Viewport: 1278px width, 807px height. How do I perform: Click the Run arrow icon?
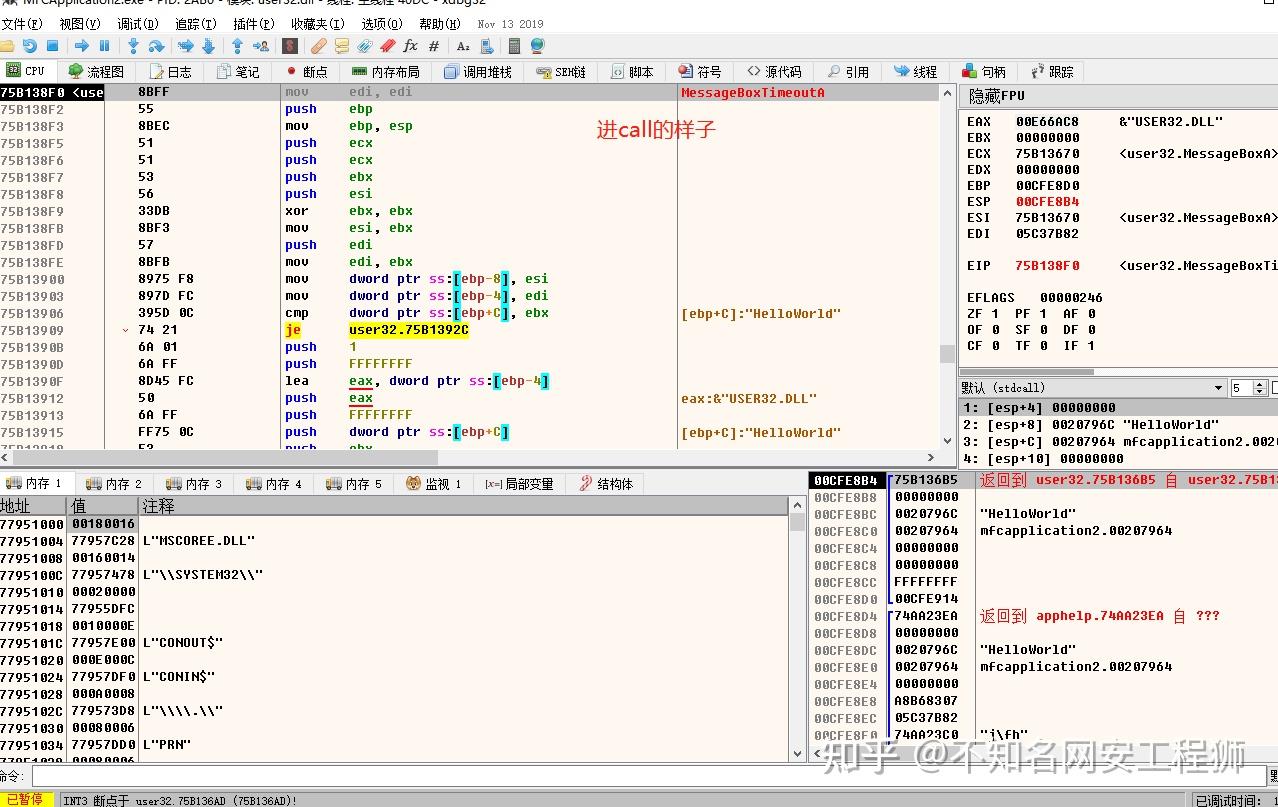coord(82,46)
